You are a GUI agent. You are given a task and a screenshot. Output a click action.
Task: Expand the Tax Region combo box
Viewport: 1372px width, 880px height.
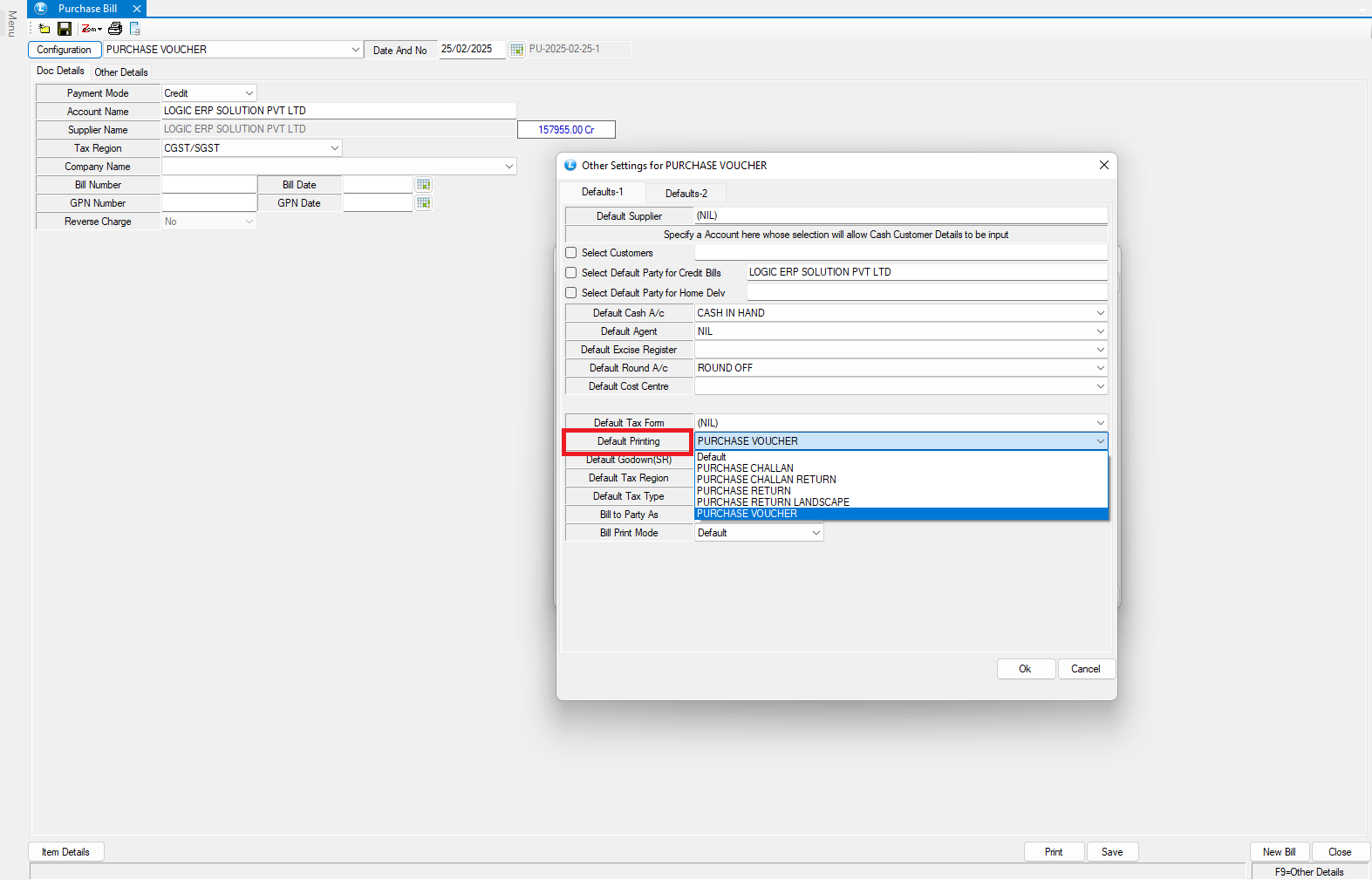tap(334, 148)
